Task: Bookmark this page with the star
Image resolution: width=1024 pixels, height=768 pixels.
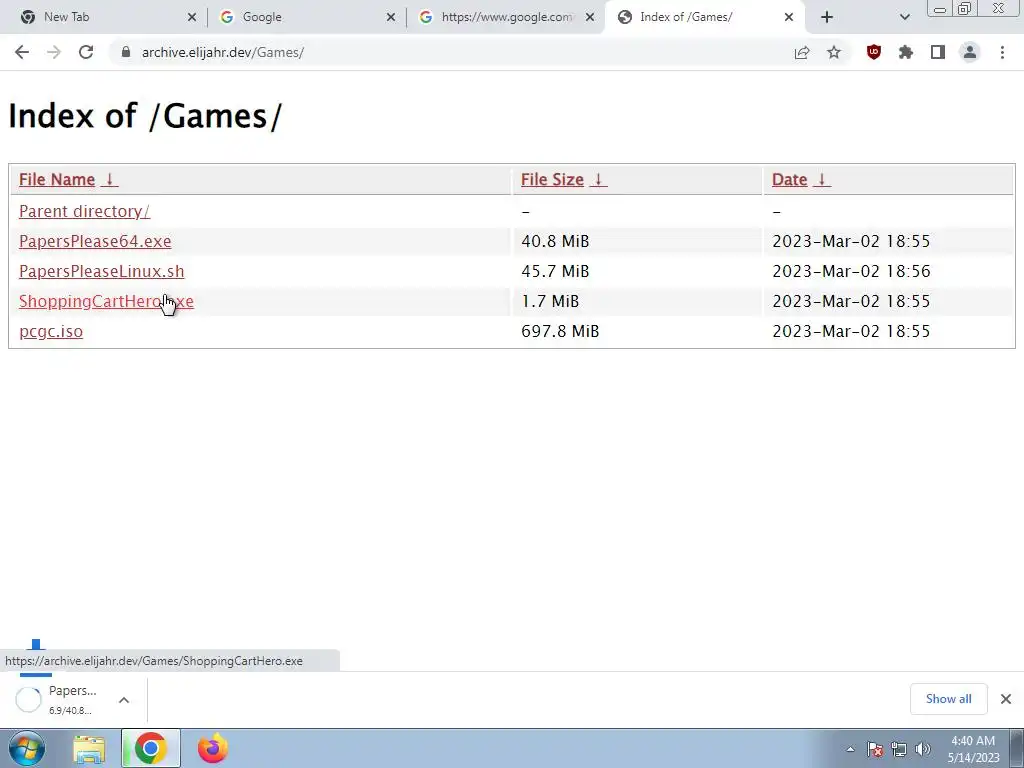Action: (x=834, y=52)
